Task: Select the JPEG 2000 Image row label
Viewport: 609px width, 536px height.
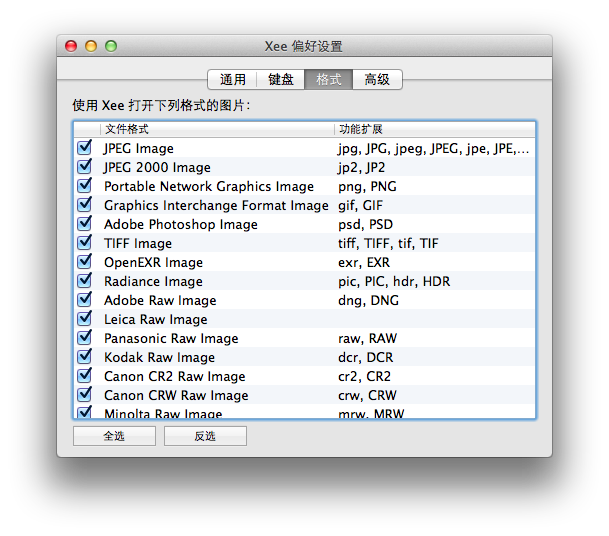Action: point(157,167)
